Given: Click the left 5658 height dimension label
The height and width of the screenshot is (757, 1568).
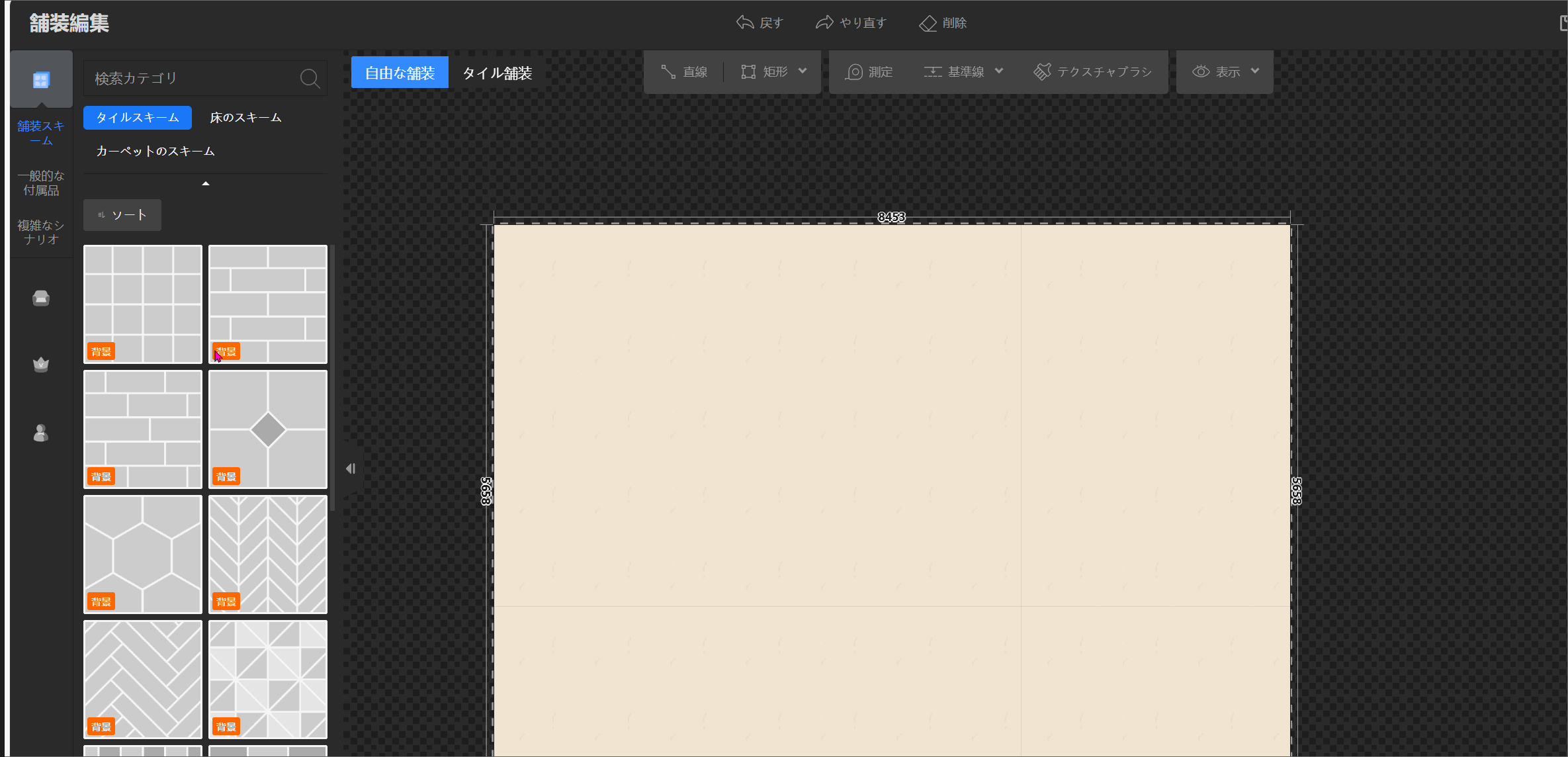Looking at the screenshot, I should click(x=486, y=491).
